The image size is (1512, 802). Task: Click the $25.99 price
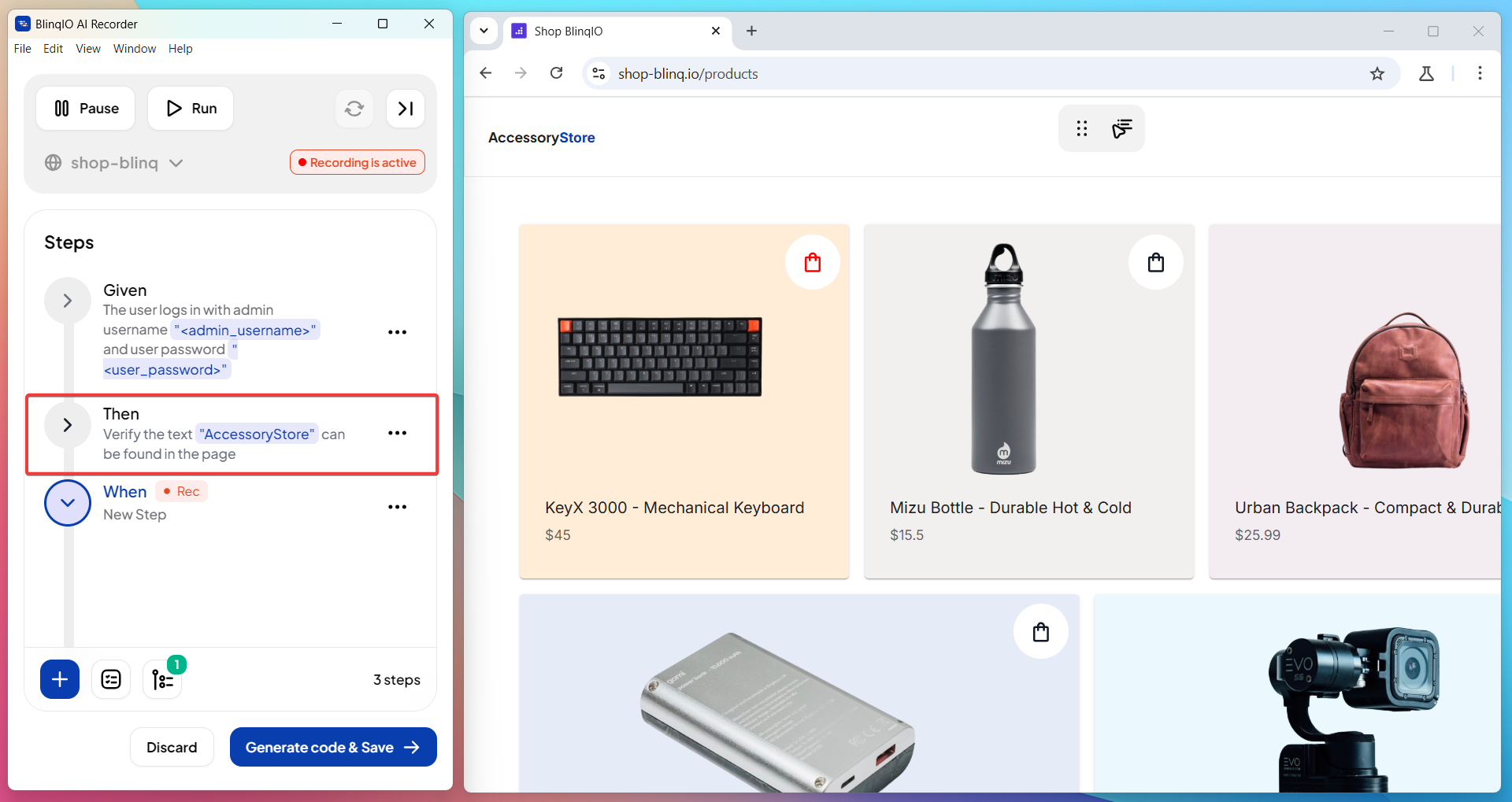pyautogui.click(x=1258, y=535)
